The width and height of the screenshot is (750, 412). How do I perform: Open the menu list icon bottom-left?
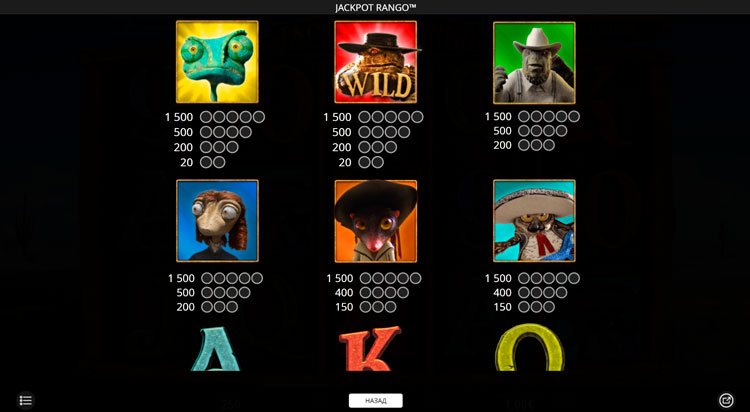[26, 400]
